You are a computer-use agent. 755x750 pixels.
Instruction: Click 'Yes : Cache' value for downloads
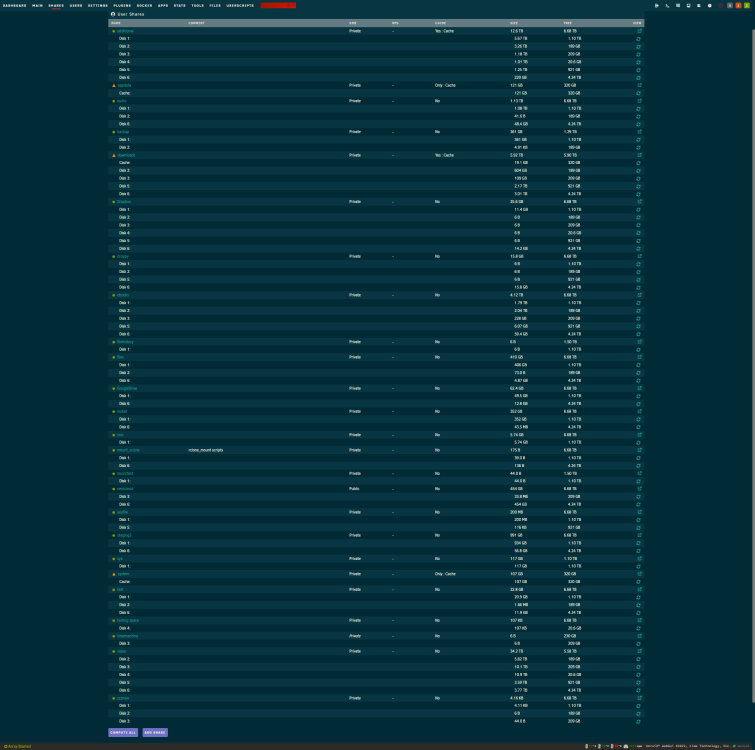pos(444,155)
